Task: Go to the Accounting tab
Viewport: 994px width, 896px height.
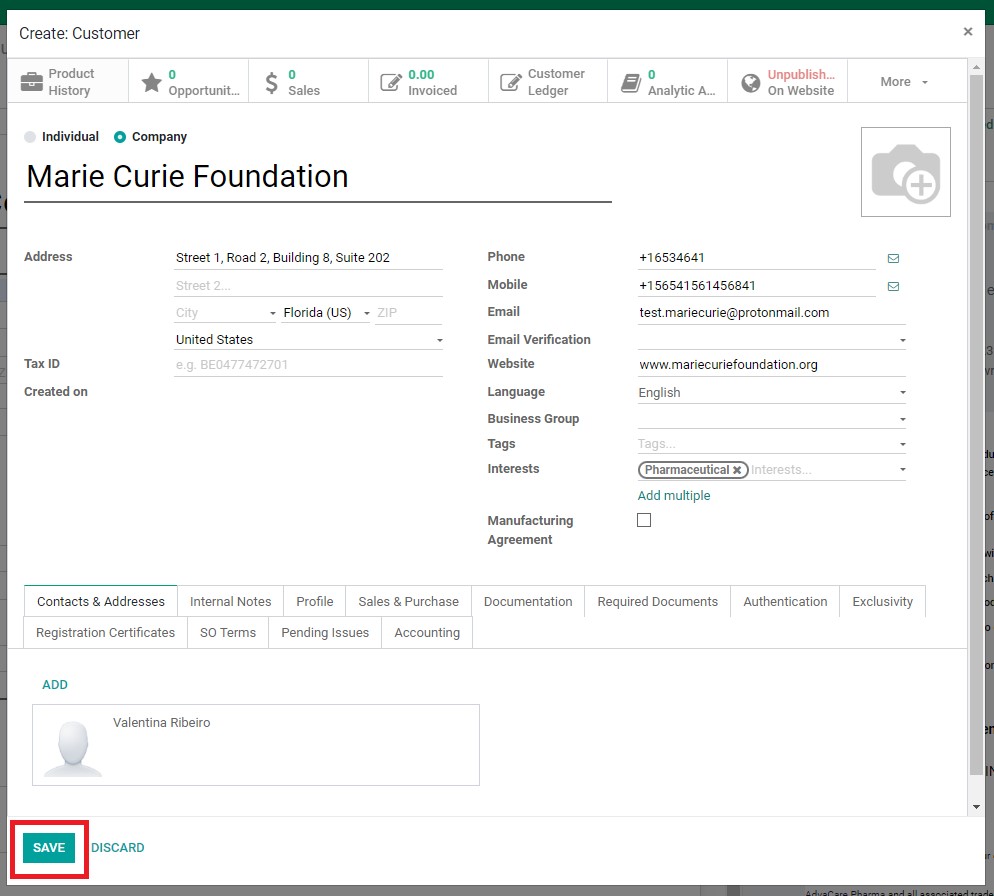Action: click(x=427, y=632)
